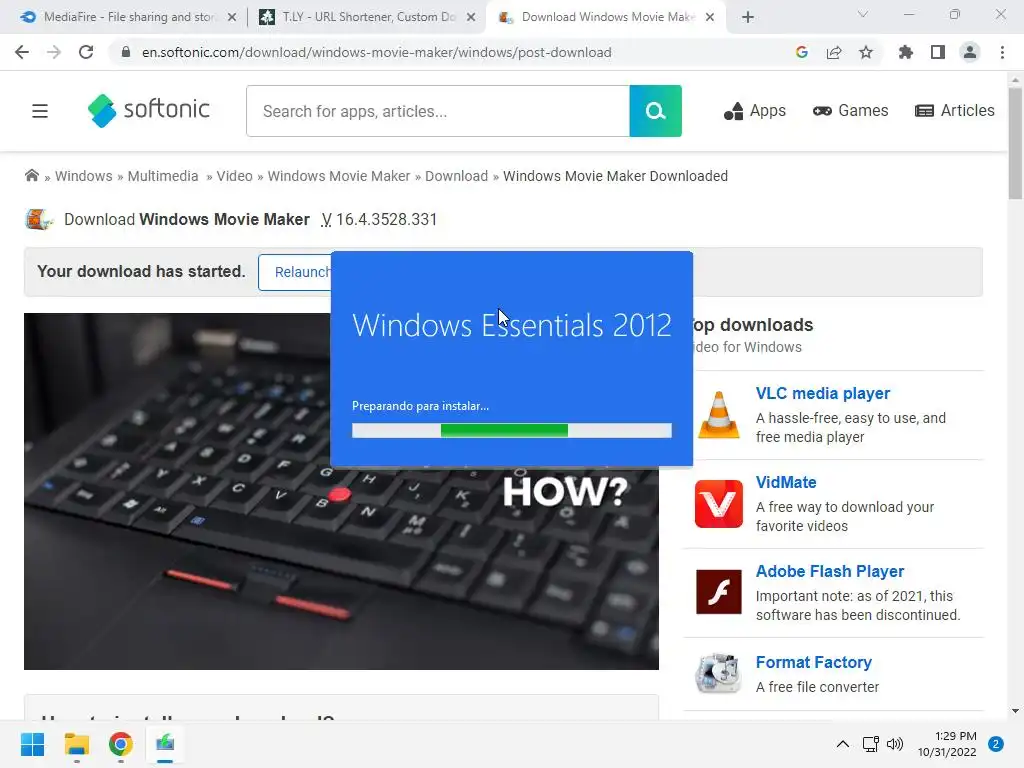Click the installer progress bar
This screenshot has width=1024, height=768.
click(511, 430)
